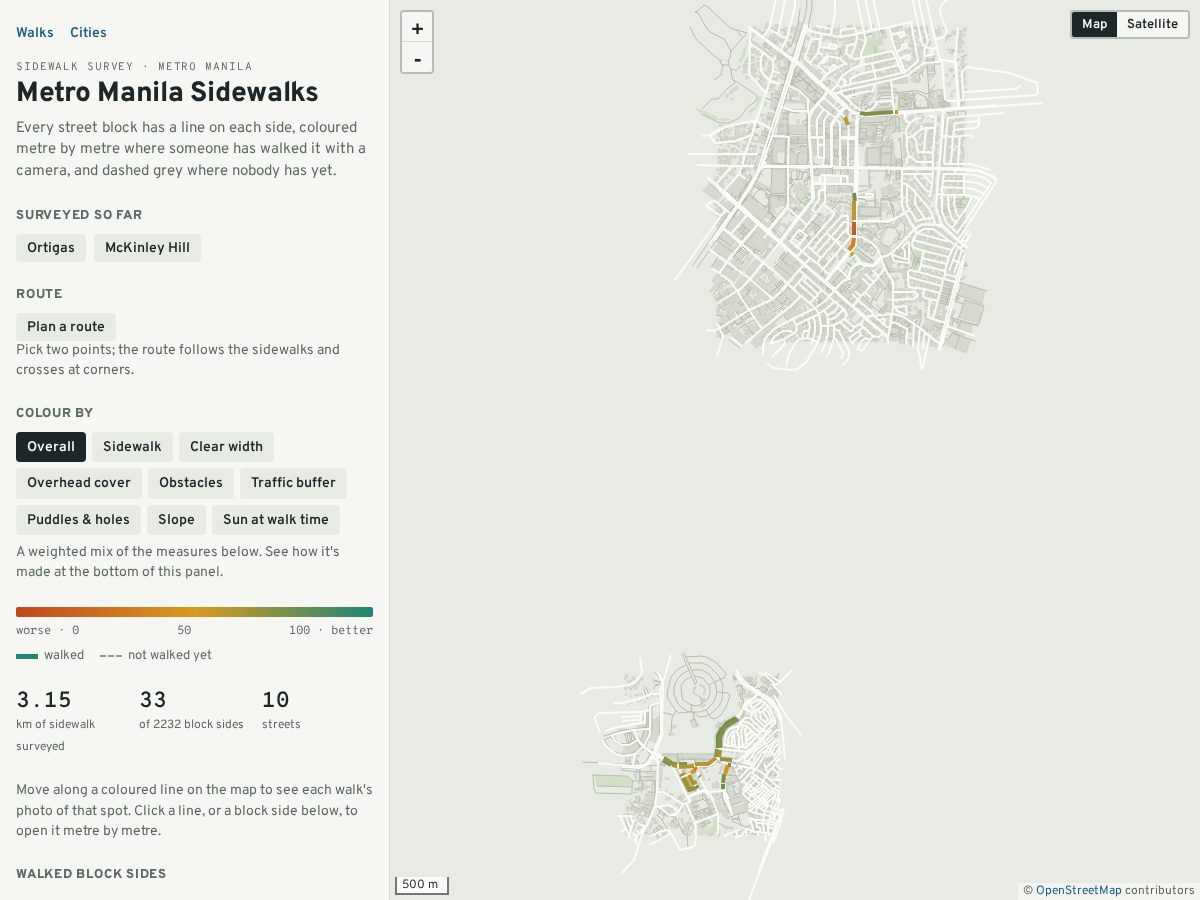Click the worse-to-better colour gradient legend

[194, 612]
